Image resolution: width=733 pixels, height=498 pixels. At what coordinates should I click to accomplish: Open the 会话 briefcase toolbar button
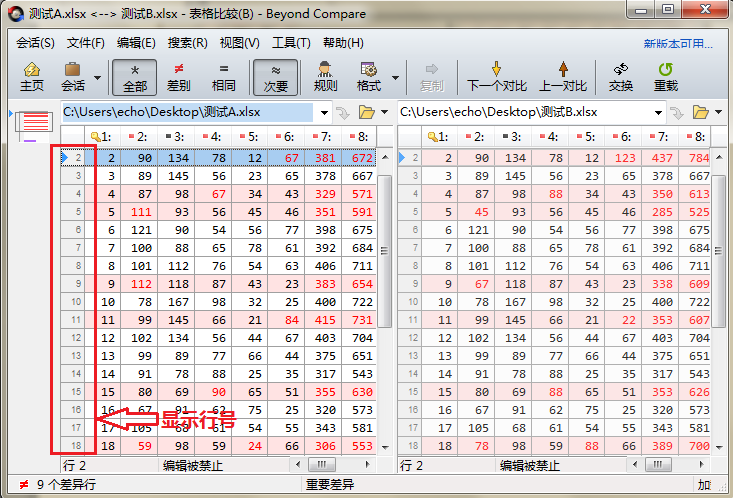(x=72, y=77)
